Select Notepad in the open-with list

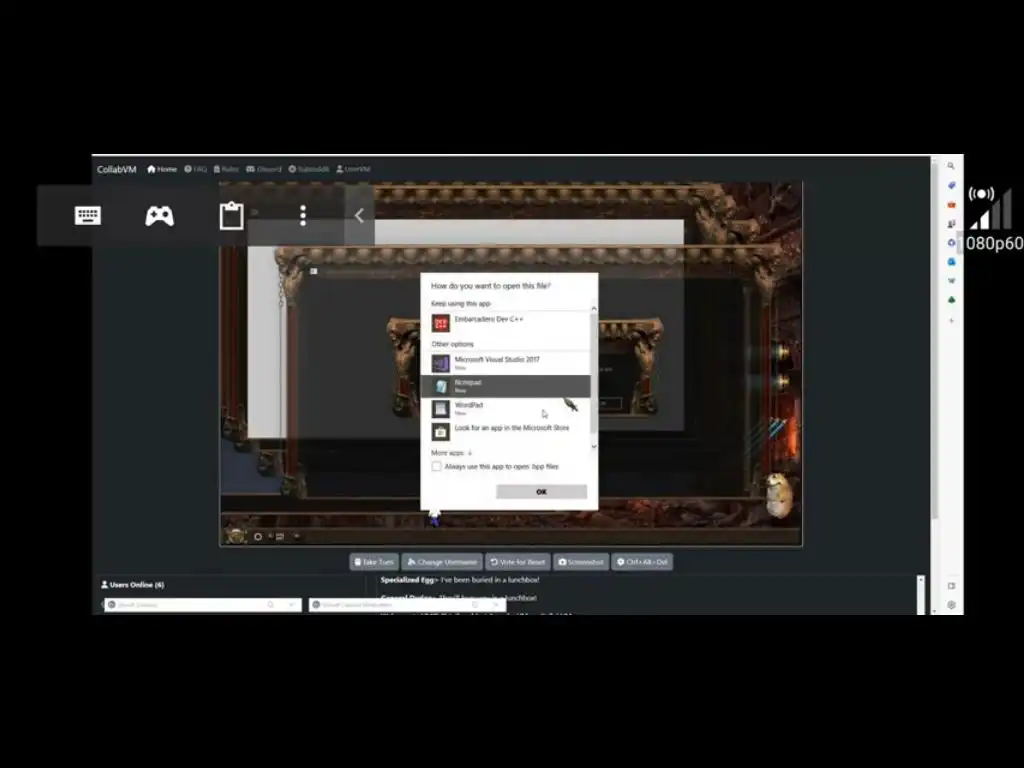tap(505, 386)
